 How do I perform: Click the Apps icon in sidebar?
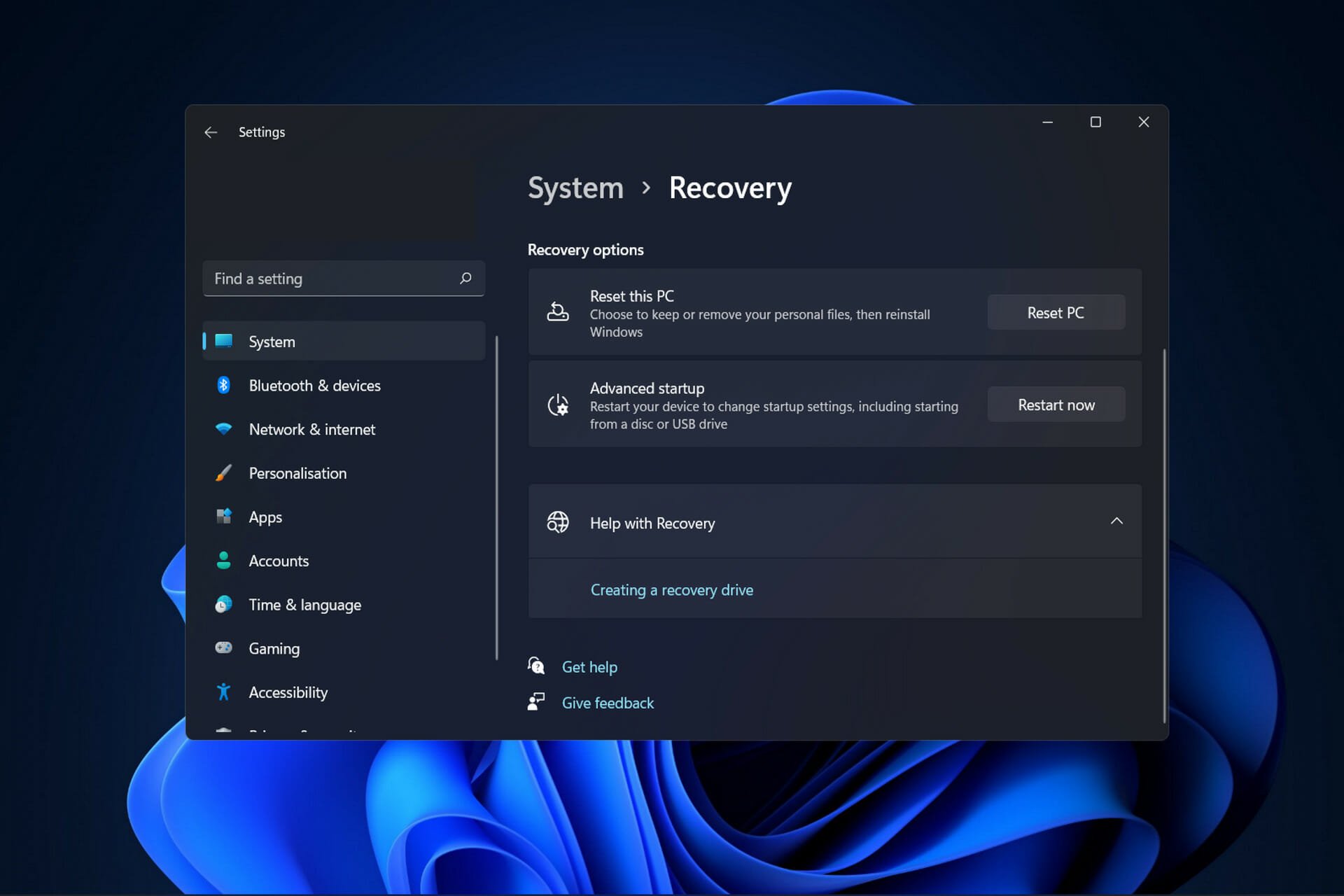(x=223, y=517)
